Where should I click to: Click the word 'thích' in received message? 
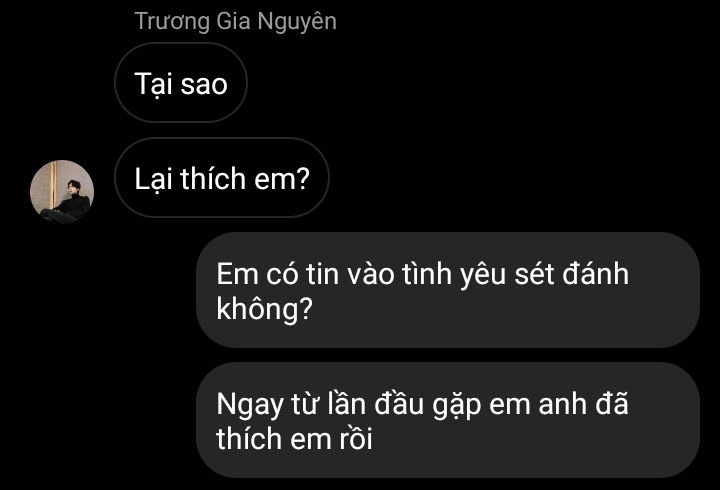(x=213, y=178)
